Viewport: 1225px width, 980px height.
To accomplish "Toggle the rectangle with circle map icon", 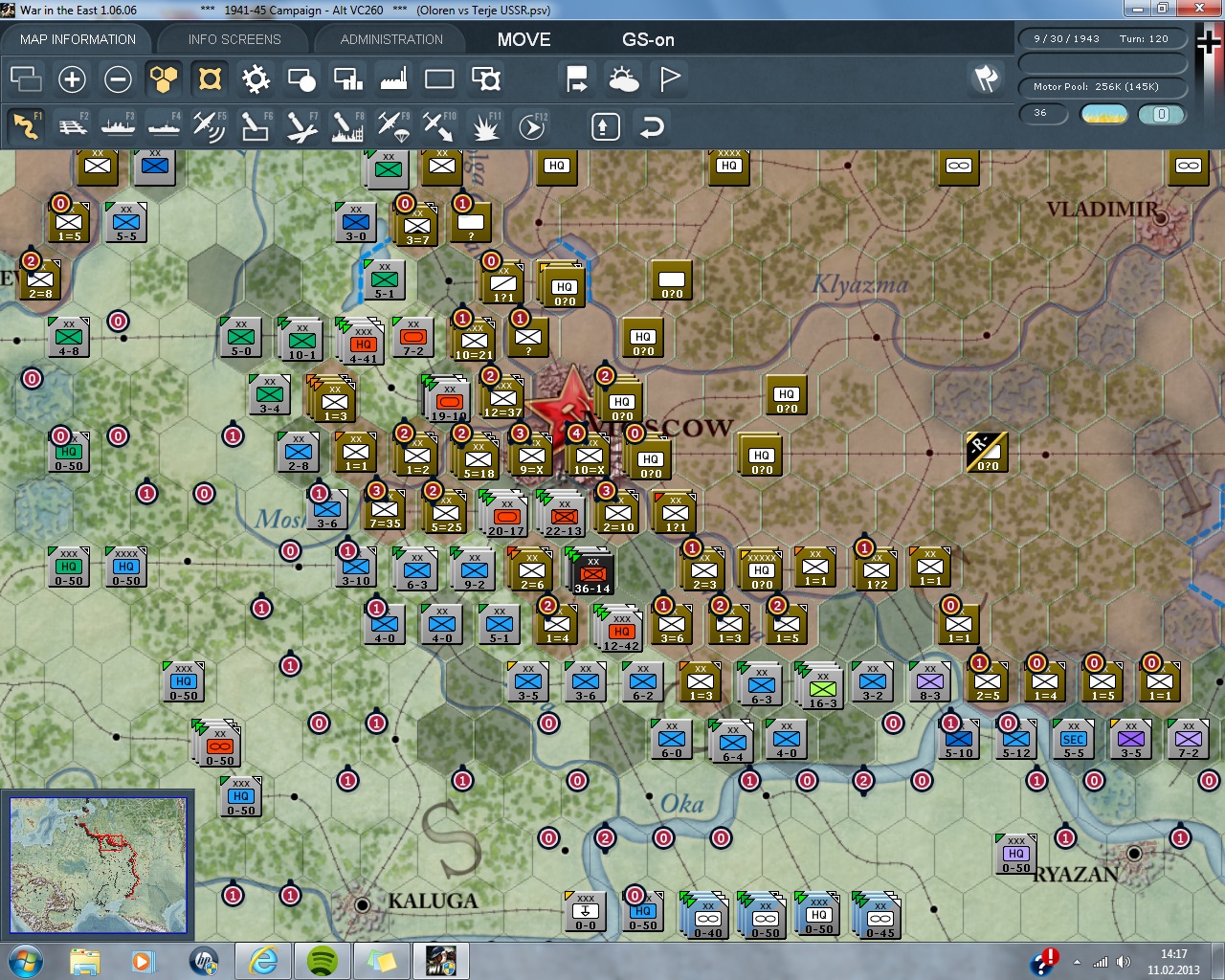I will [301, 78].
